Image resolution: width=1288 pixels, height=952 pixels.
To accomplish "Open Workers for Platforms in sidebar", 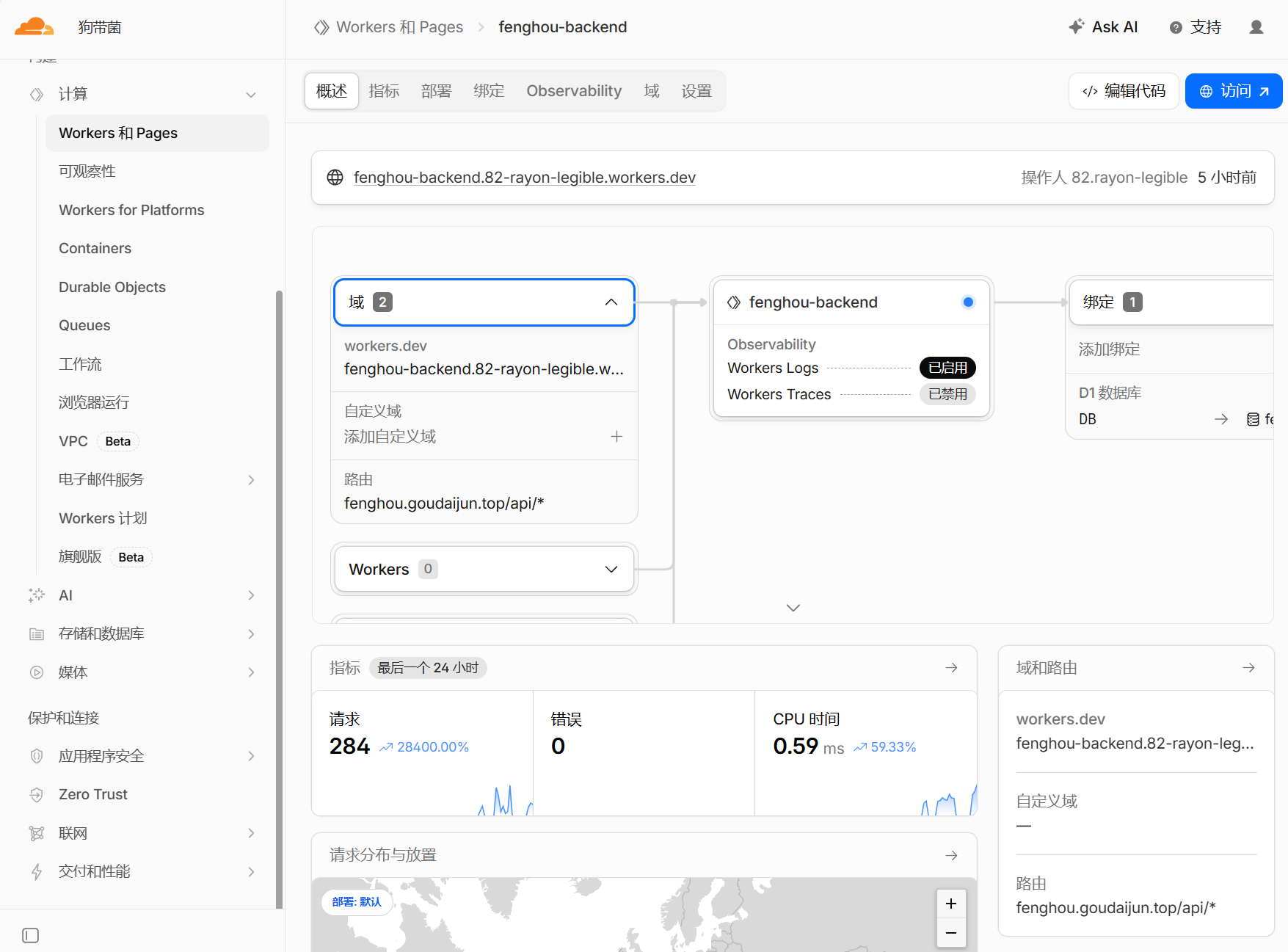I will pyautogui.click(x=131, y=210).
